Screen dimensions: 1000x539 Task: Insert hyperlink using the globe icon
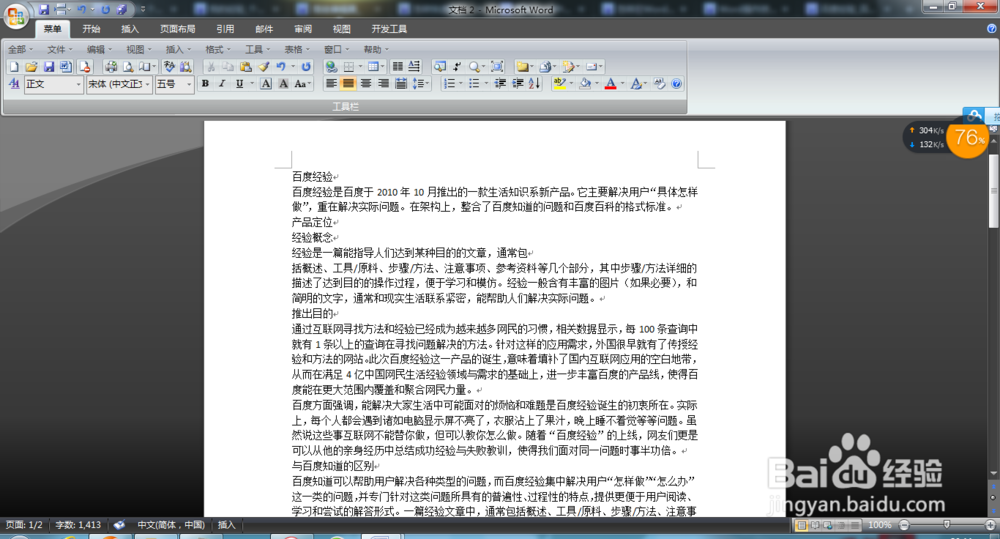[x=331, y=67]
